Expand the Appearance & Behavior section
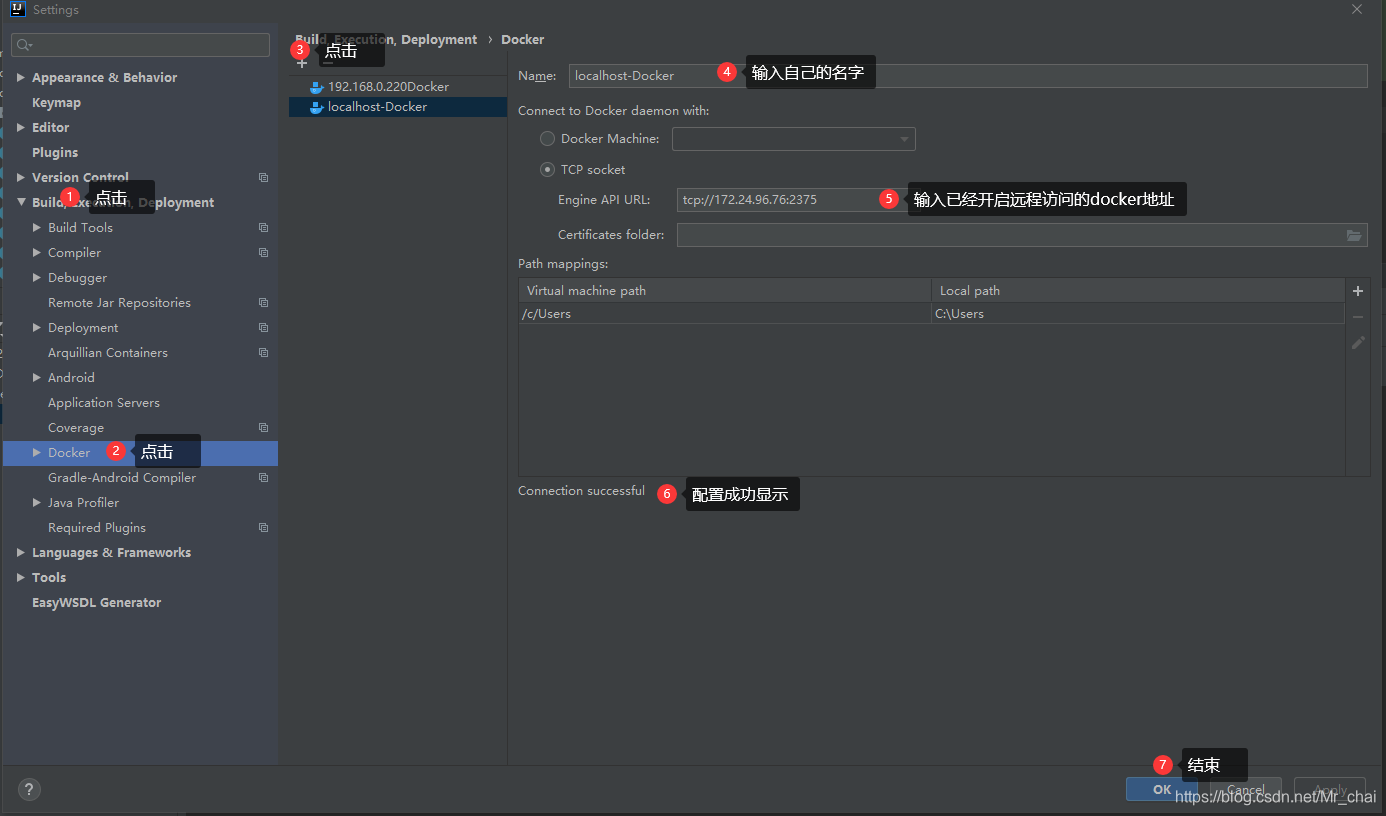 point(22,78)
